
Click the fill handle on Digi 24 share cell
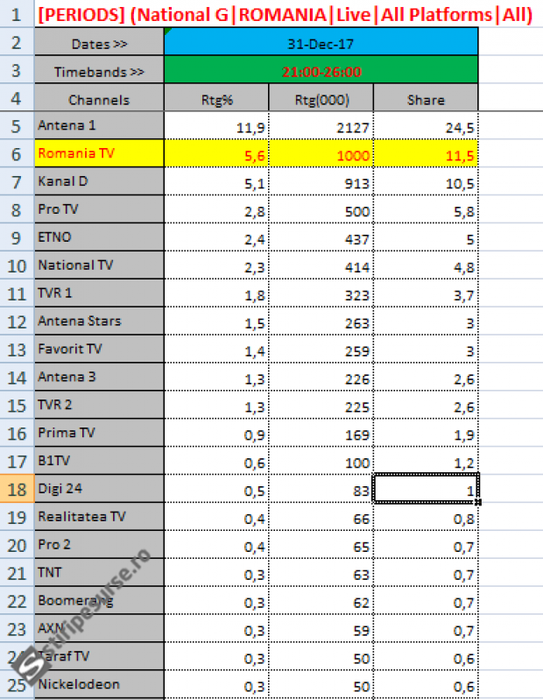point(479,502)
